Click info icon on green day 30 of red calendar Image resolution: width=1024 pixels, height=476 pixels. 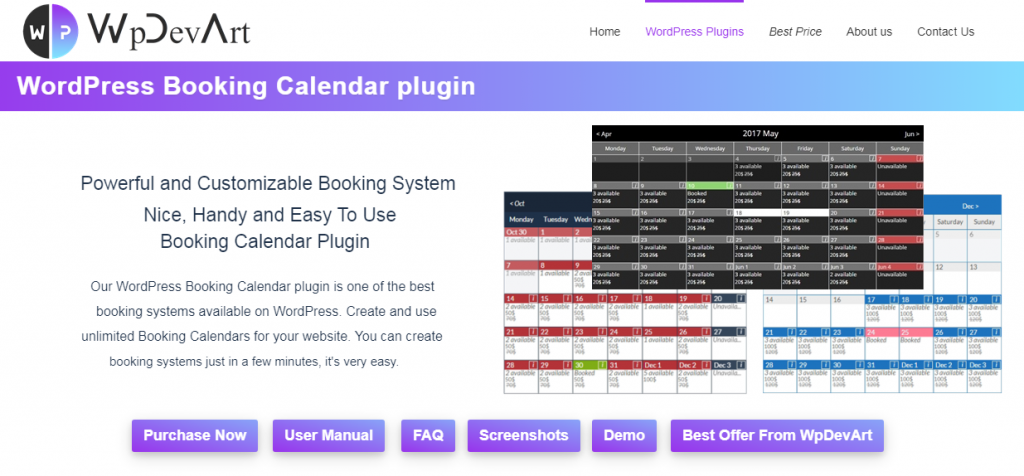[x=602, y=365]
